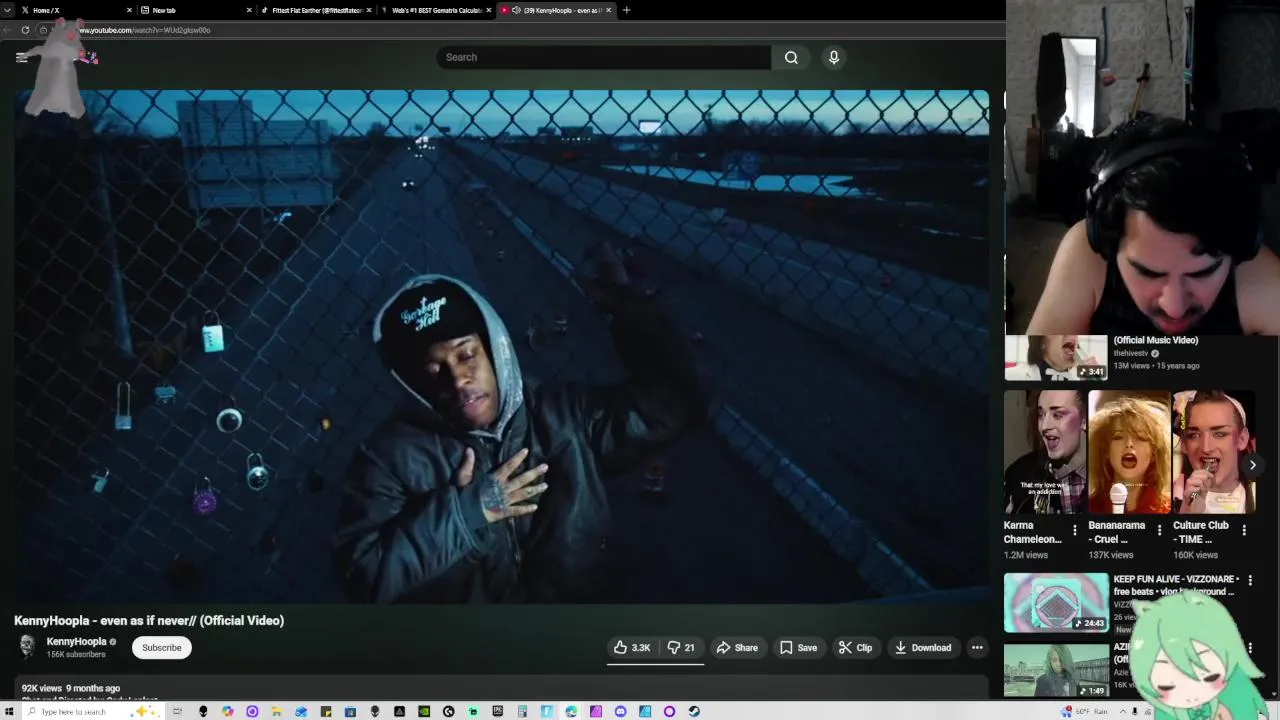Open options for KEEP FUN ALIVE video
The width and height of the screenshot is (1280, 720).
click(1250, 580)
